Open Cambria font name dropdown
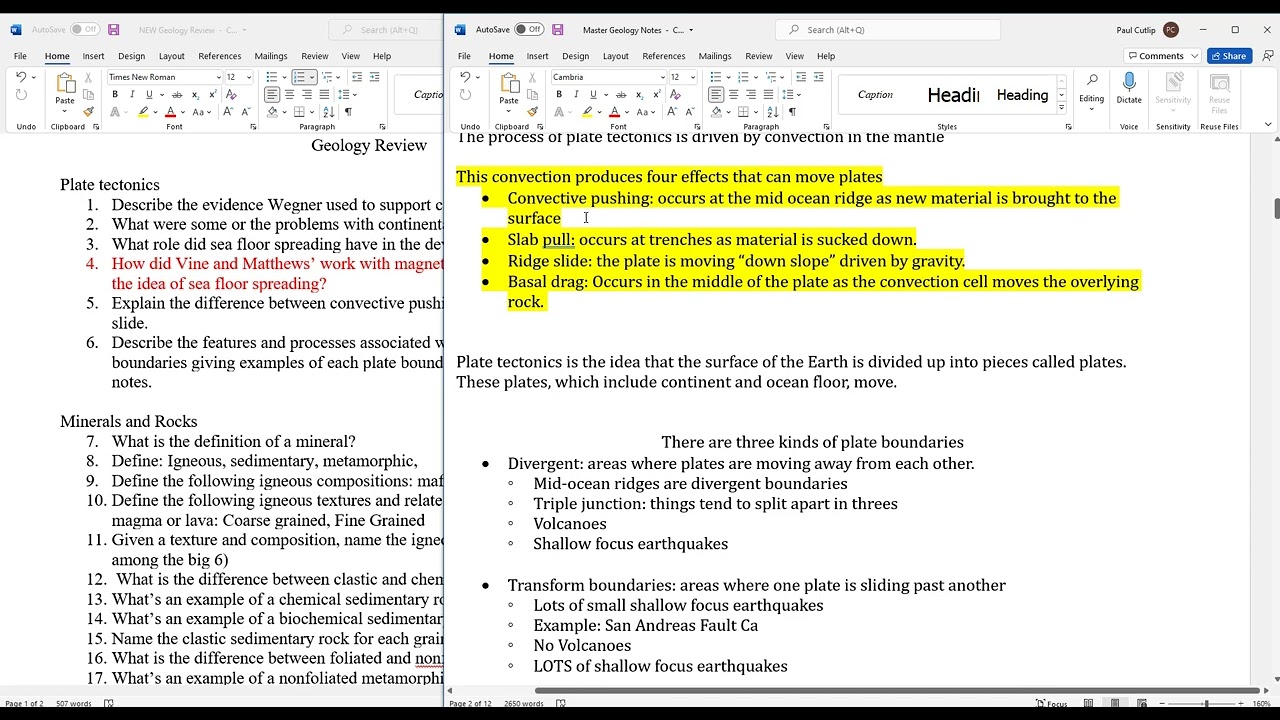Image resolution: width=1280 pixels, height=720 pixels. (662, 77)
